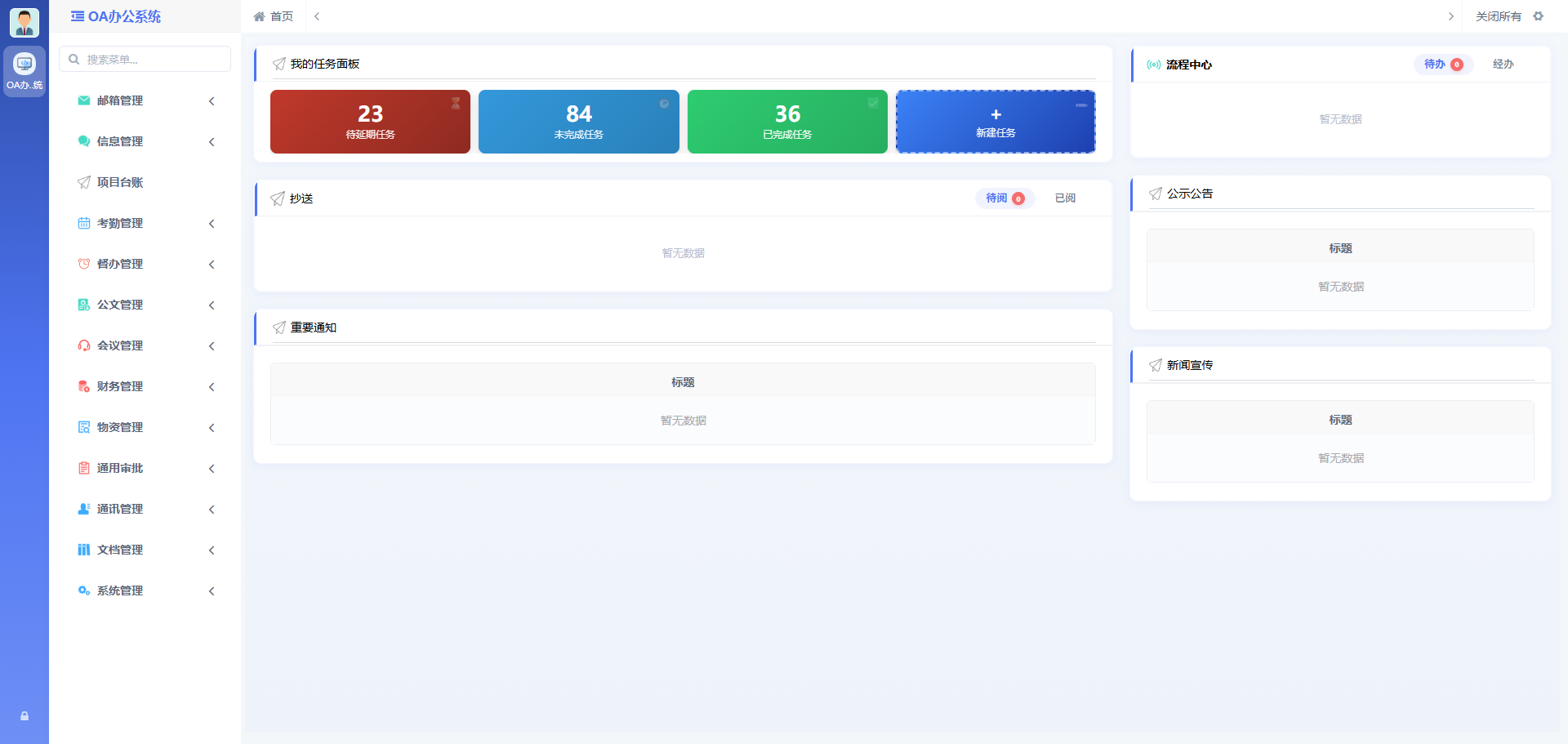Viewport: 1568px width, 744px height.
Task: Click the 通讯管理 contacts icon
Action: [84, 509]
